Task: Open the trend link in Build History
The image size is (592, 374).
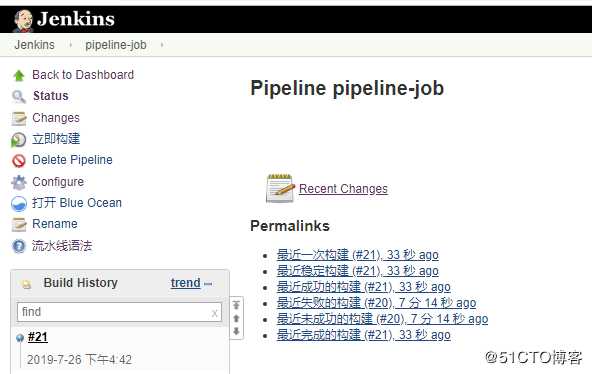Action: click(x=185, y=283)
